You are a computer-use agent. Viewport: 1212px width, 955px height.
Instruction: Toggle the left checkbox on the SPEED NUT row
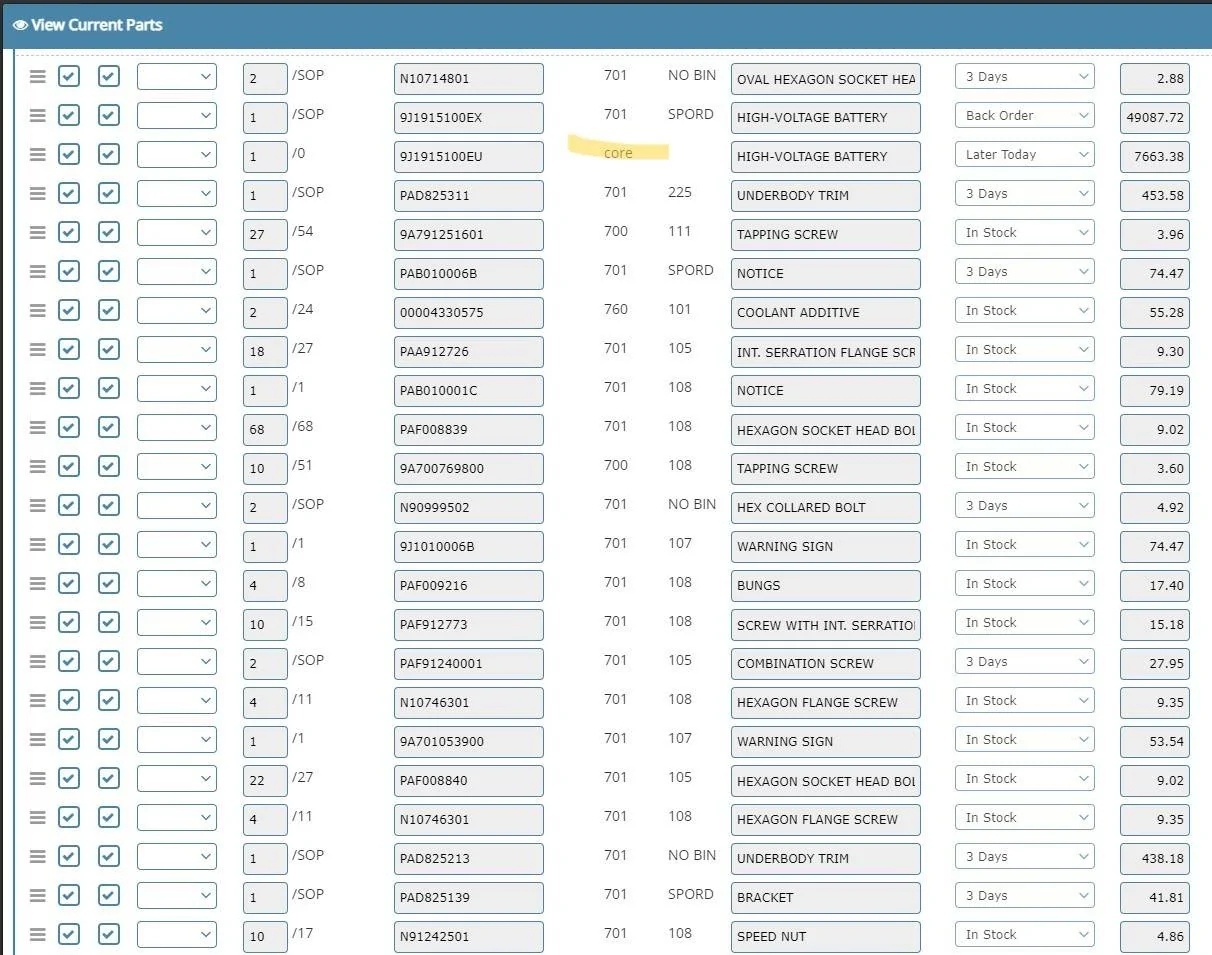tap(69, 935)
